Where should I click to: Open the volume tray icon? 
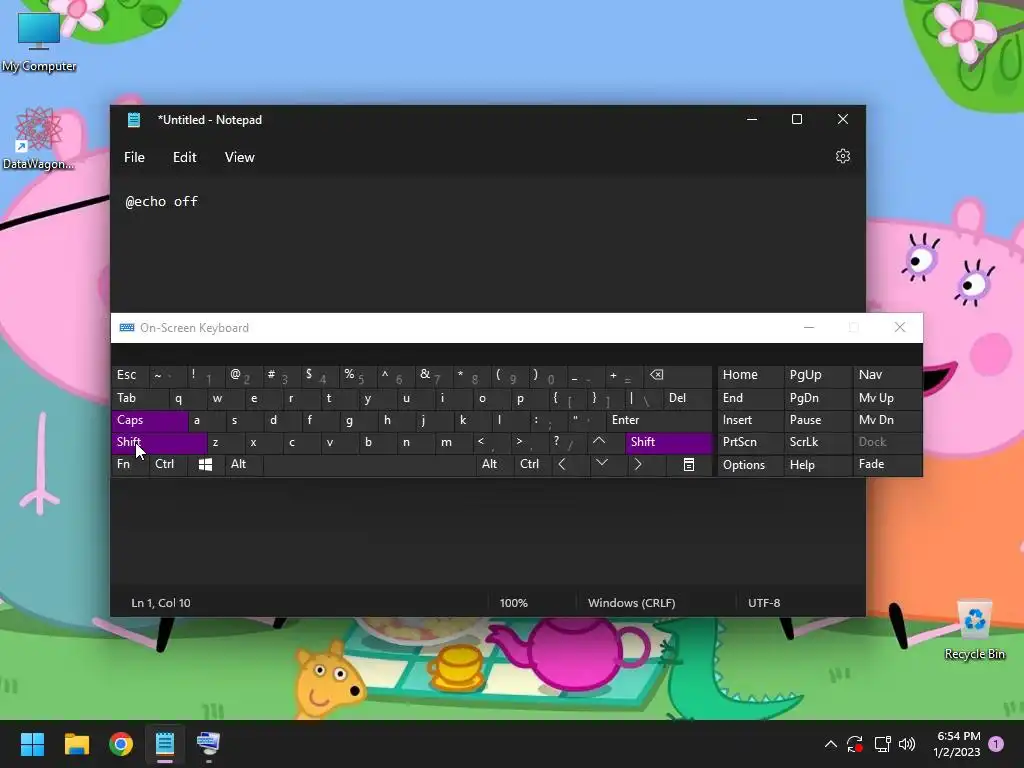coord(906,744)
